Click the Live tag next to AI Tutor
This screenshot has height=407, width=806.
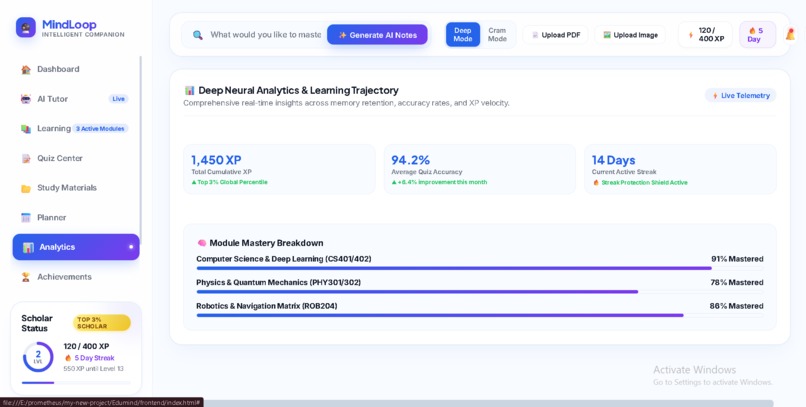point(118,99)
